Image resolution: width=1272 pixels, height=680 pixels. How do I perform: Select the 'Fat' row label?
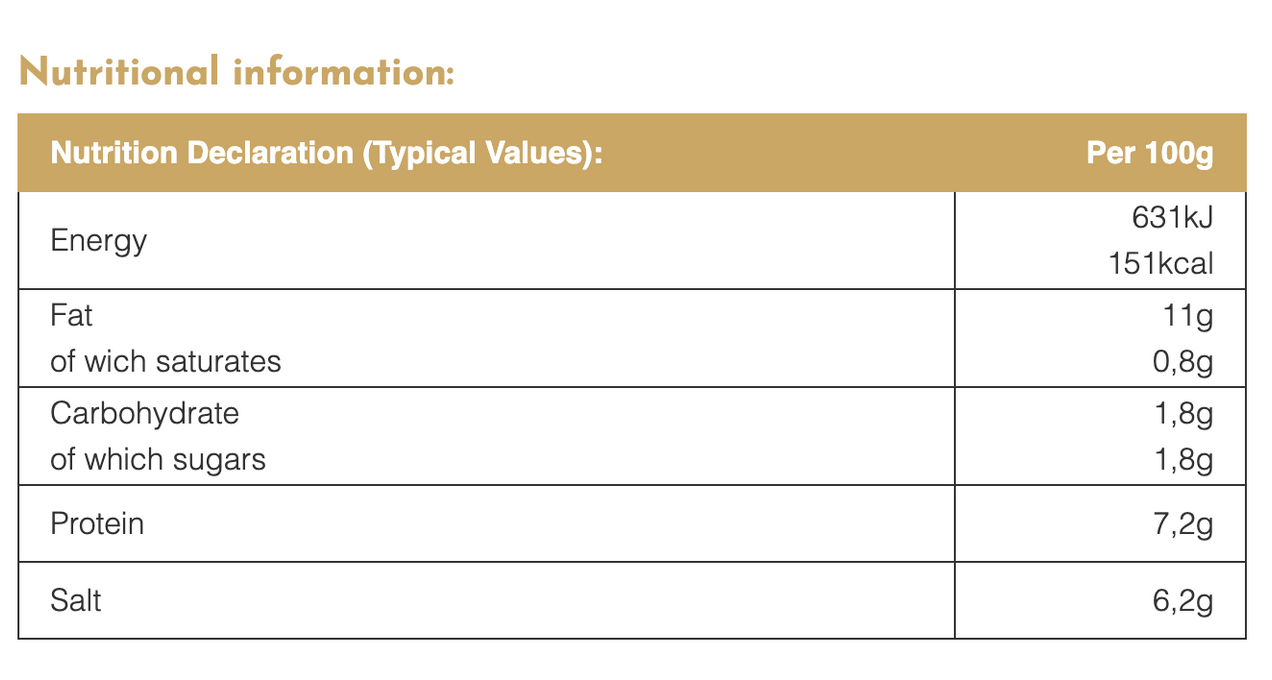(x=71, y=316)
